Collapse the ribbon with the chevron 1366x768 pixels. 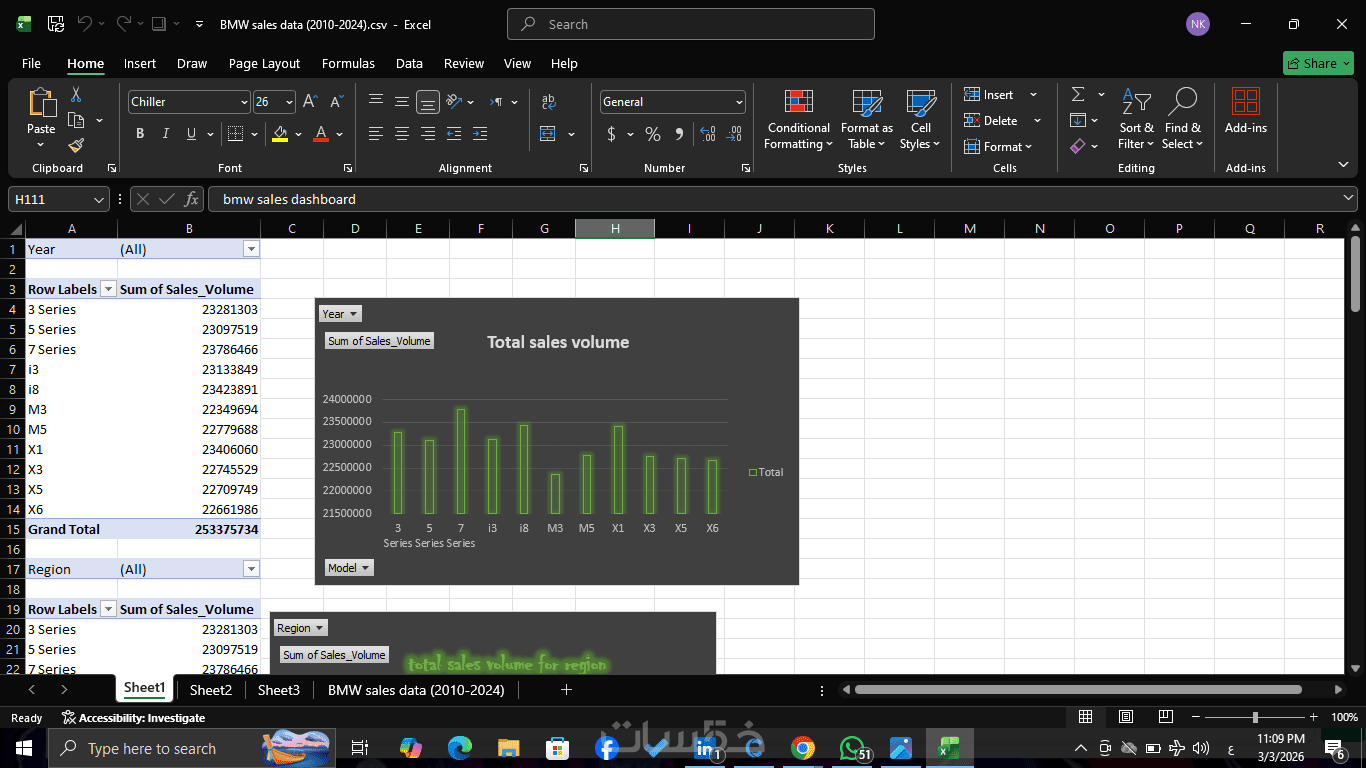[x=1343, y=164]
